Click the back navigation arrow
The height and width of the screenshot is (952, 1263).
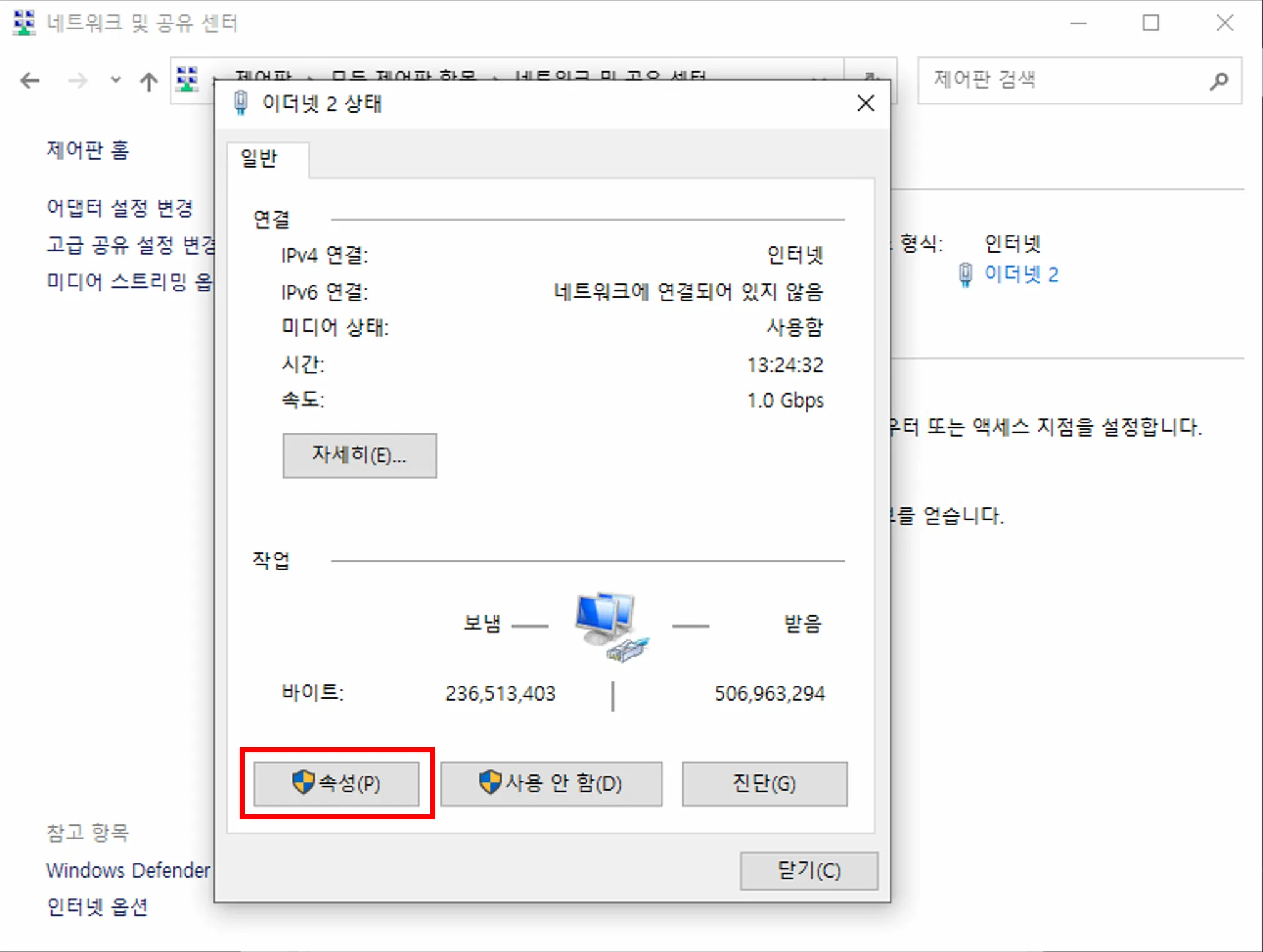29,81
